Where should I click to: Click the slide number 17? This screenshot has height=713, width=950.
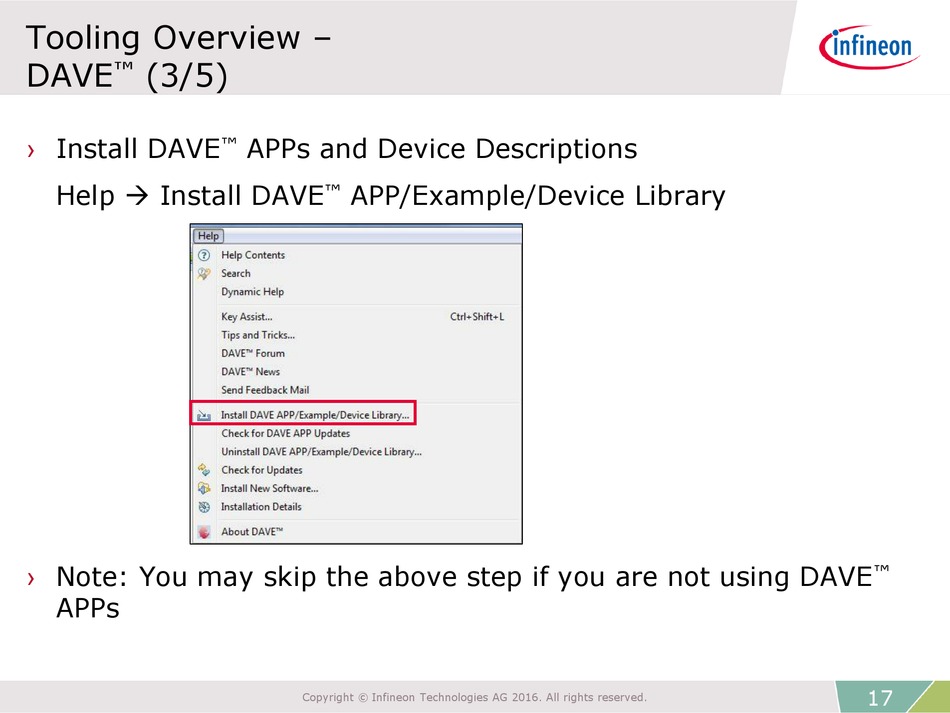880,698
